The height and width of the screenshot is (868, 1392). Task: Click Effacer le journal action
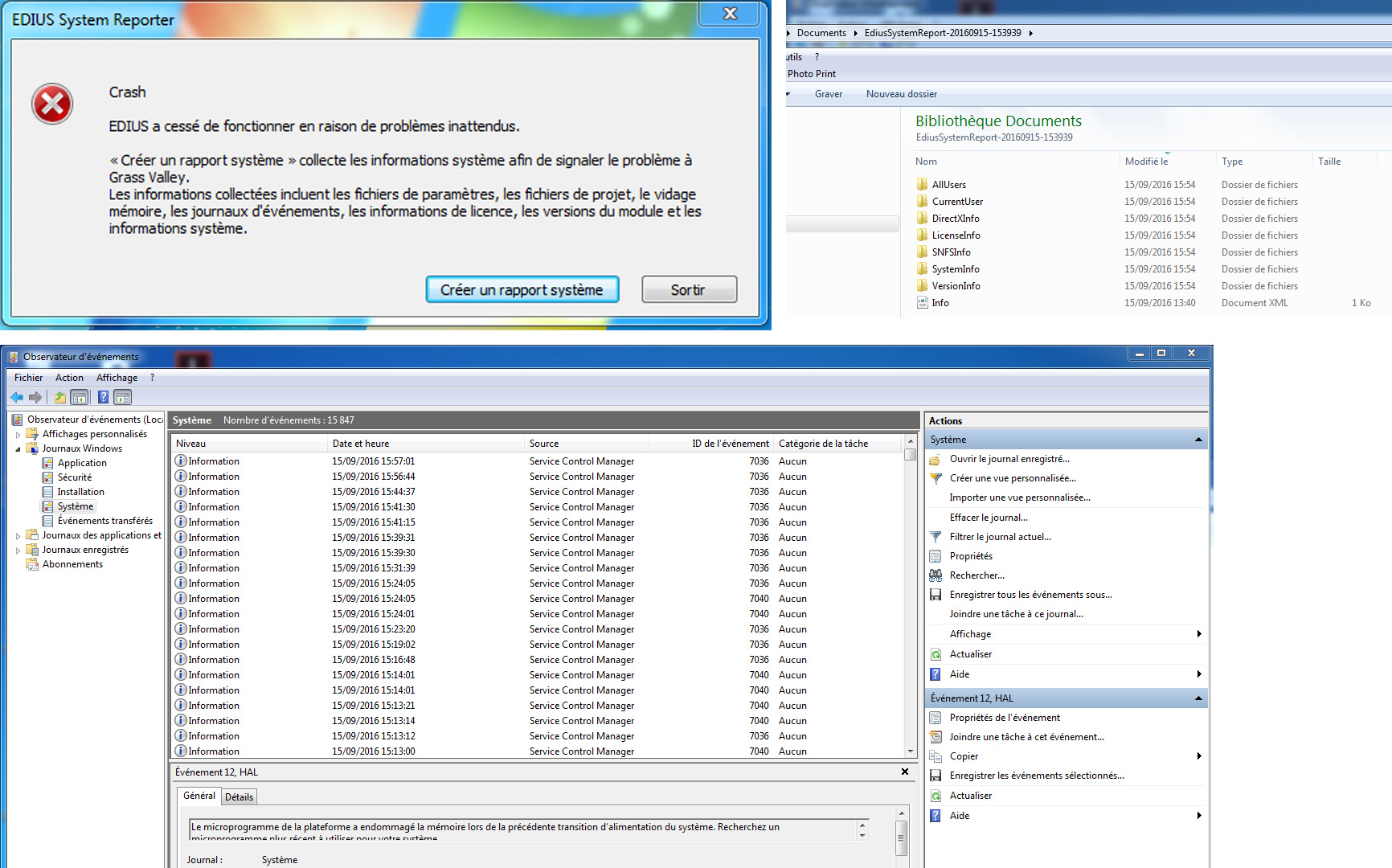tap(989, 518)
